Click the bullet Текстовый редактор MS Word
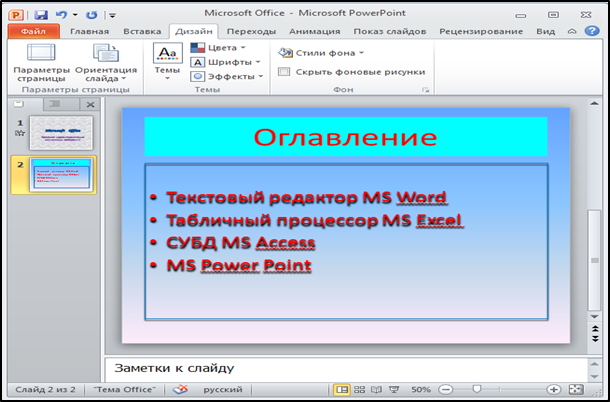 pos(307,198)
